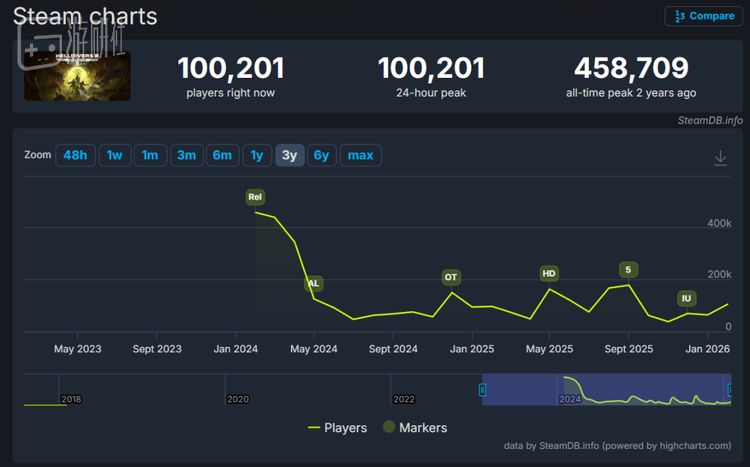750x467 pixels.
Task: Click the Sept 2025 axis label
Action: tap(629, 349)
